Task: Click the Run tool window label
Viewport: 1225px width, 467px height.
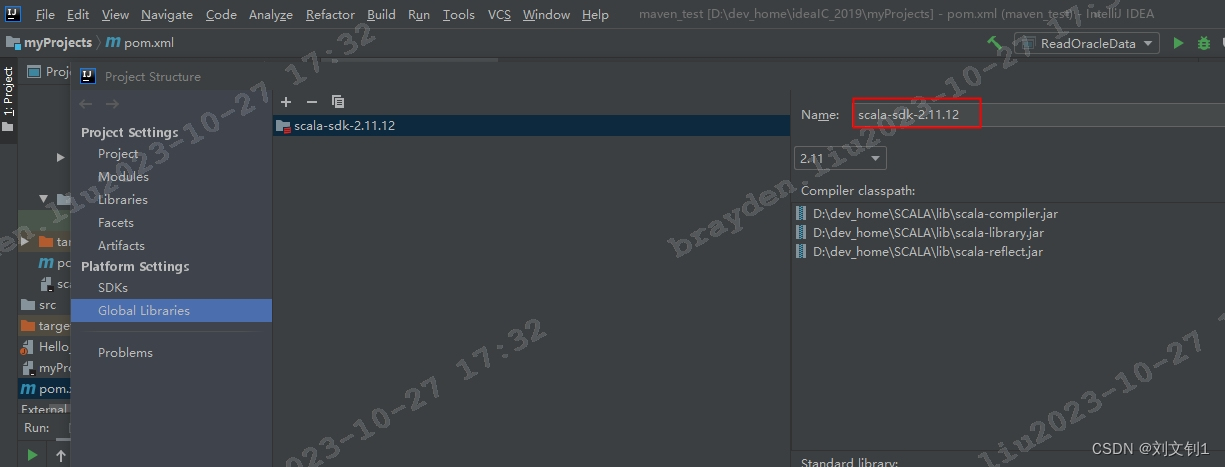Action: pyautogui.click(x=36, y=428)
